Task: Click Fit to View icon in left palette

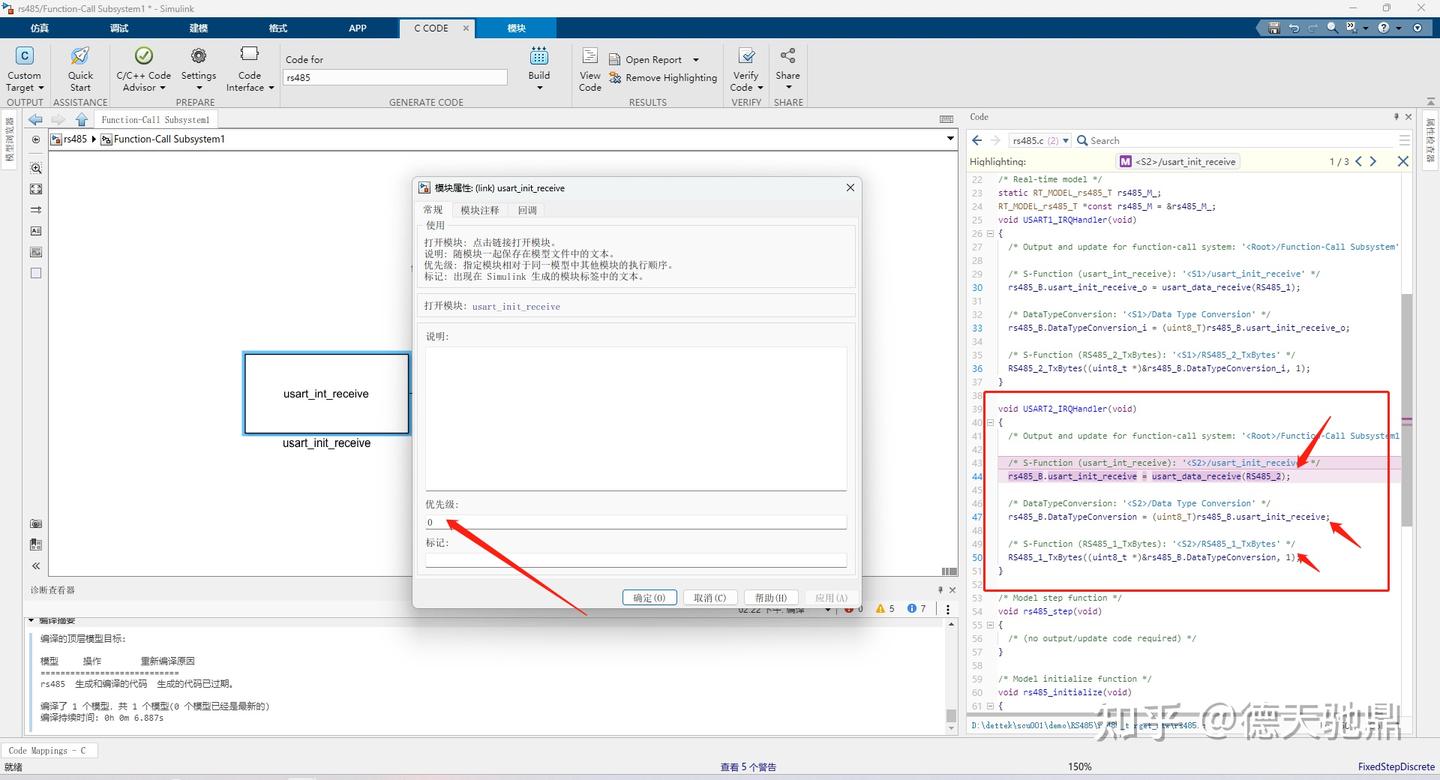Action: pos(36,189)
